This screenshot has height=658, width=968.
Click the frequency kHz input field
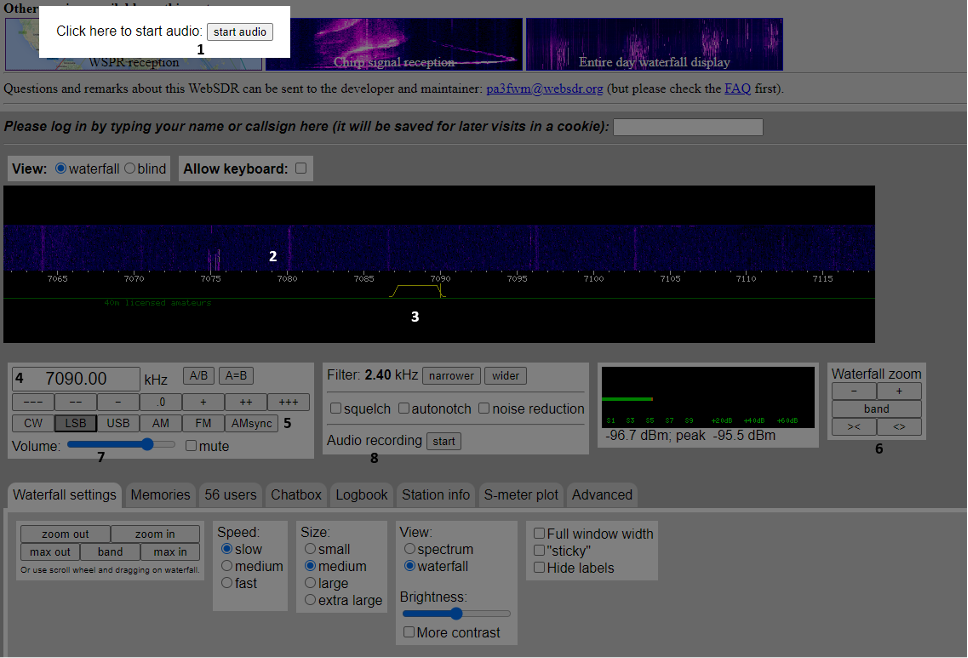click(76, 379)
